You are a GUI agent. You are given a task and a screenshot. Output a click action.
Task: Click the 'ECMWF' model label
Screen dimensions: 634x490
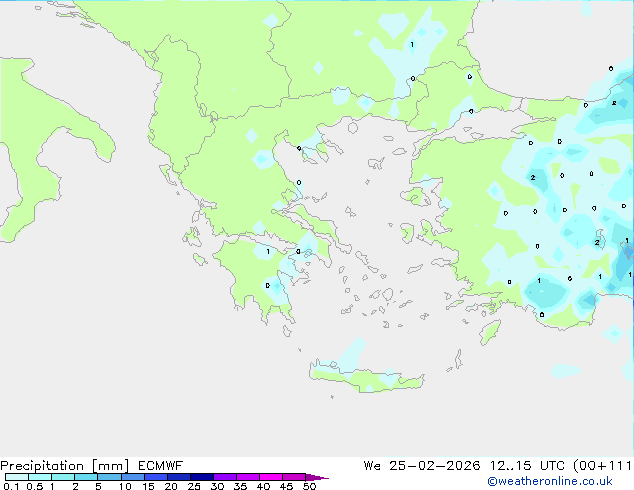click(x=161, y=466)
